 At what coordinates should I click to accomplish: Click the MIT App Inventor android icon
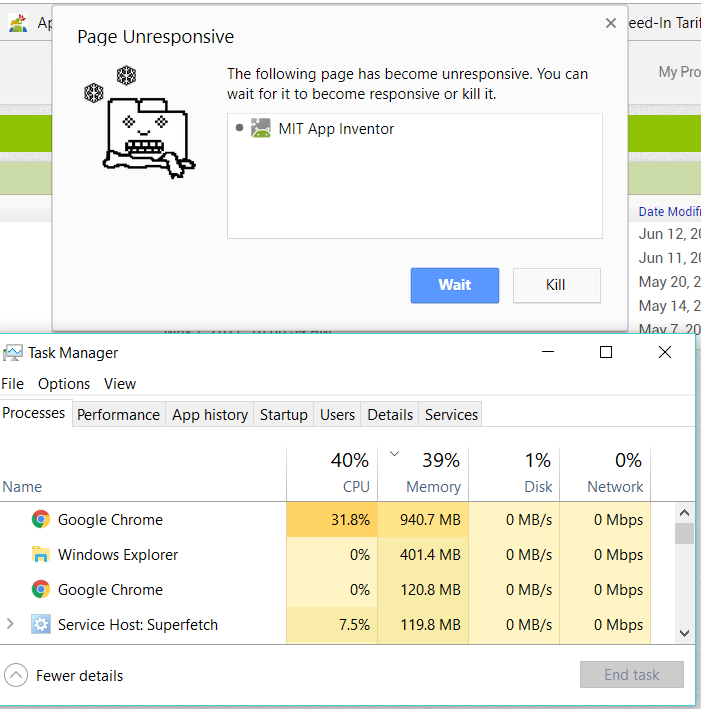(x=261, y=128)
